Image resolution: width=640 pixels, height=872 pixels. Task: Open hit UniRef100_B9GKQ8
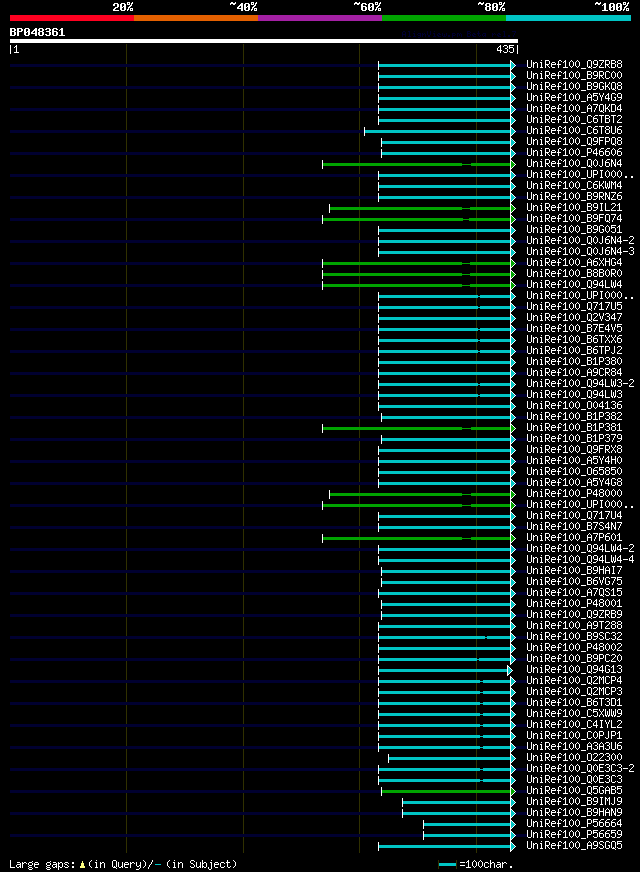(574, 87)
